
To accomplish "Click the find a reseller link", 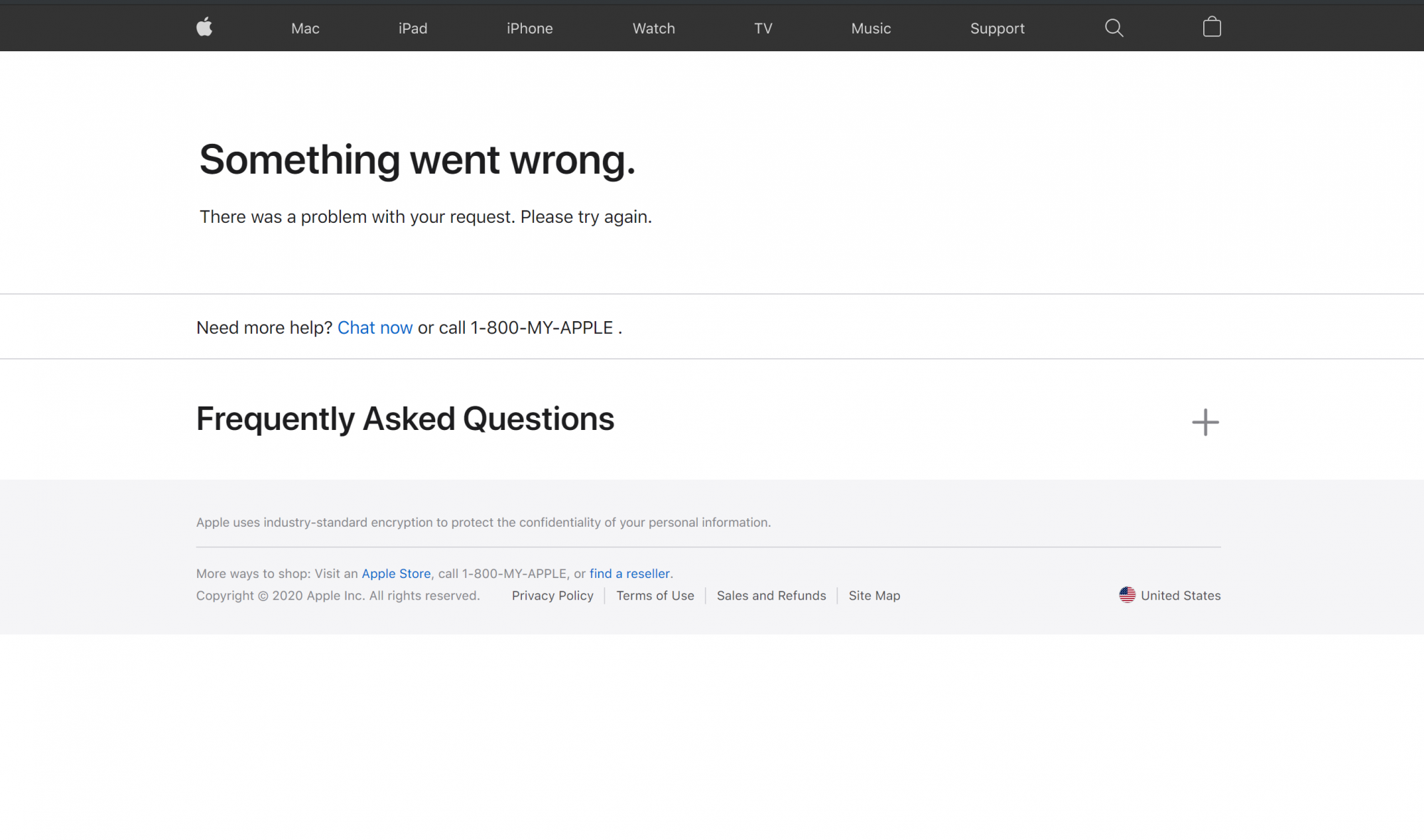I will pyautogui.click(x=629, y=574).
